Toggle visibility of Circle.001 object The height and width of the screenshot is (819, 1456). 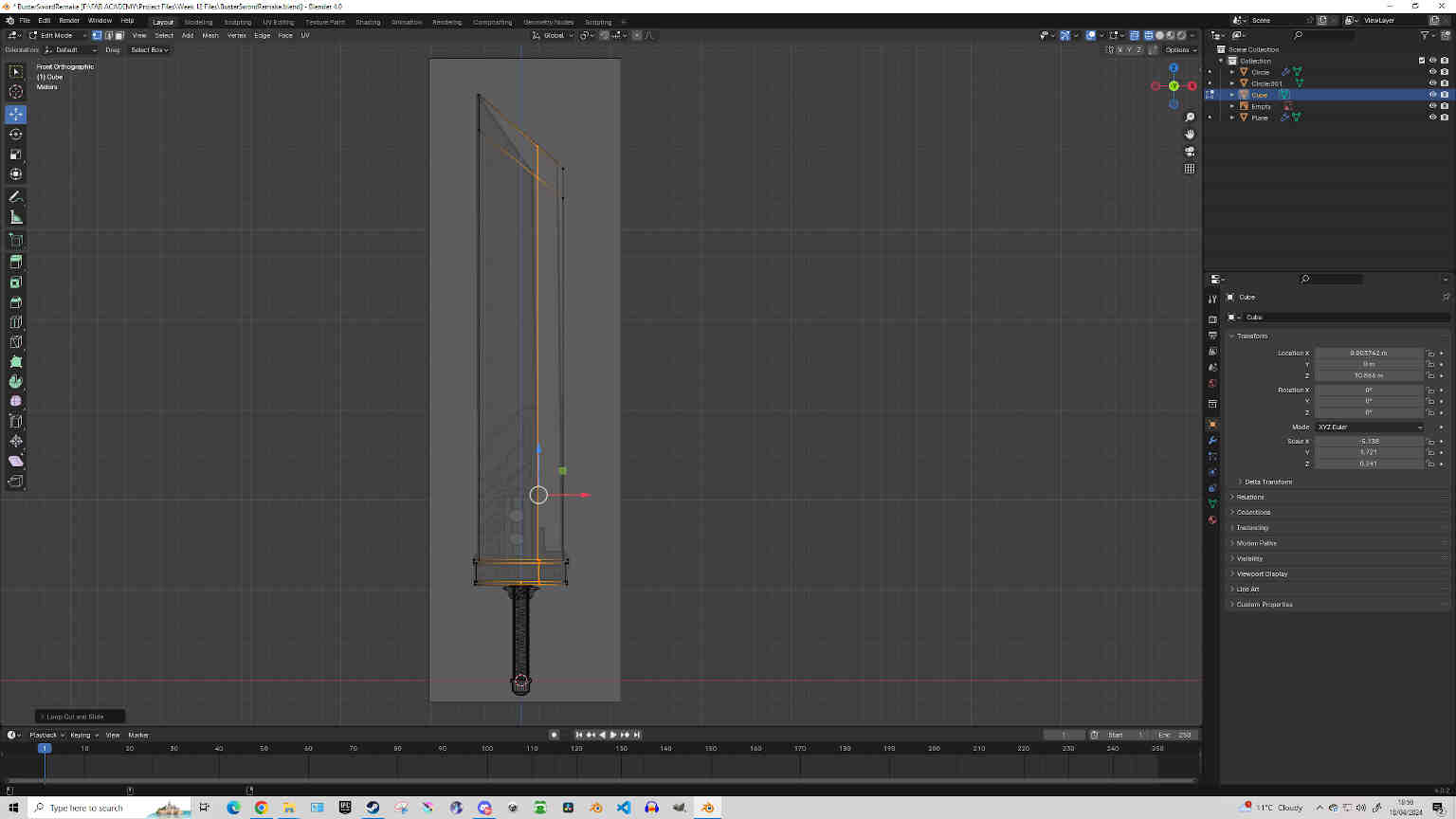click(1432, 83)
